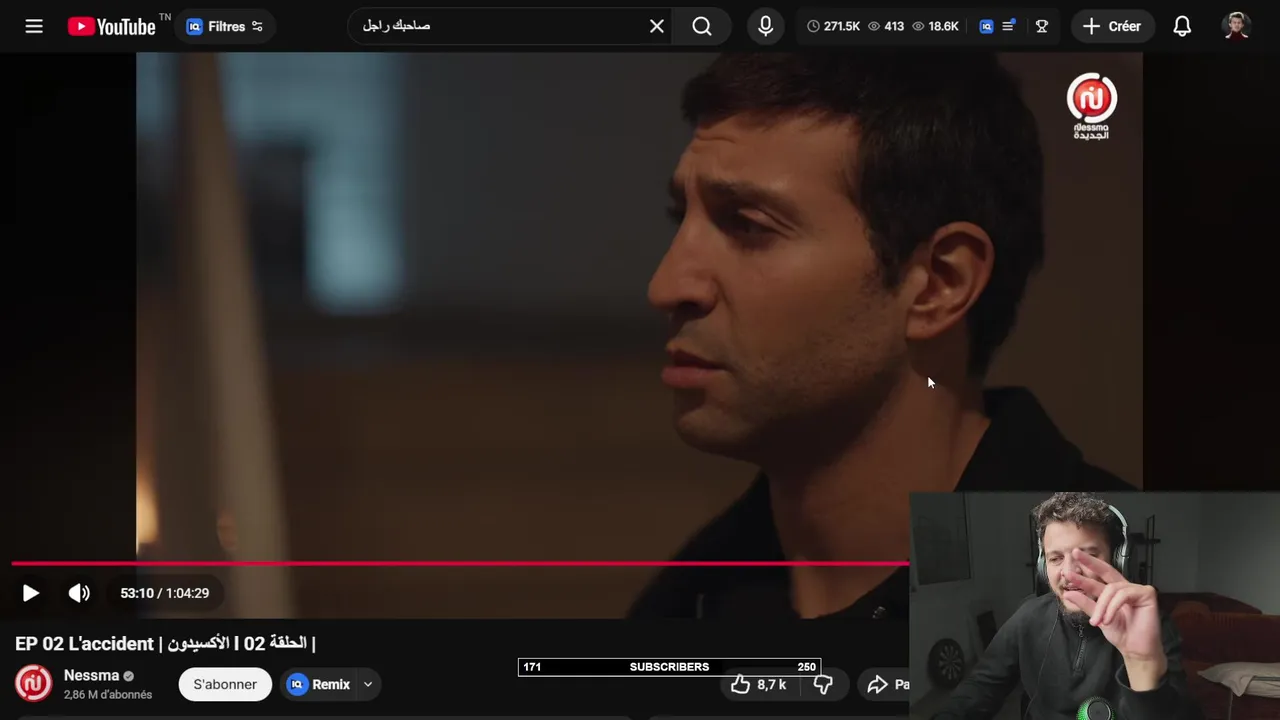
Task: Click the share arrow button
Action: [x=885, y=684]
